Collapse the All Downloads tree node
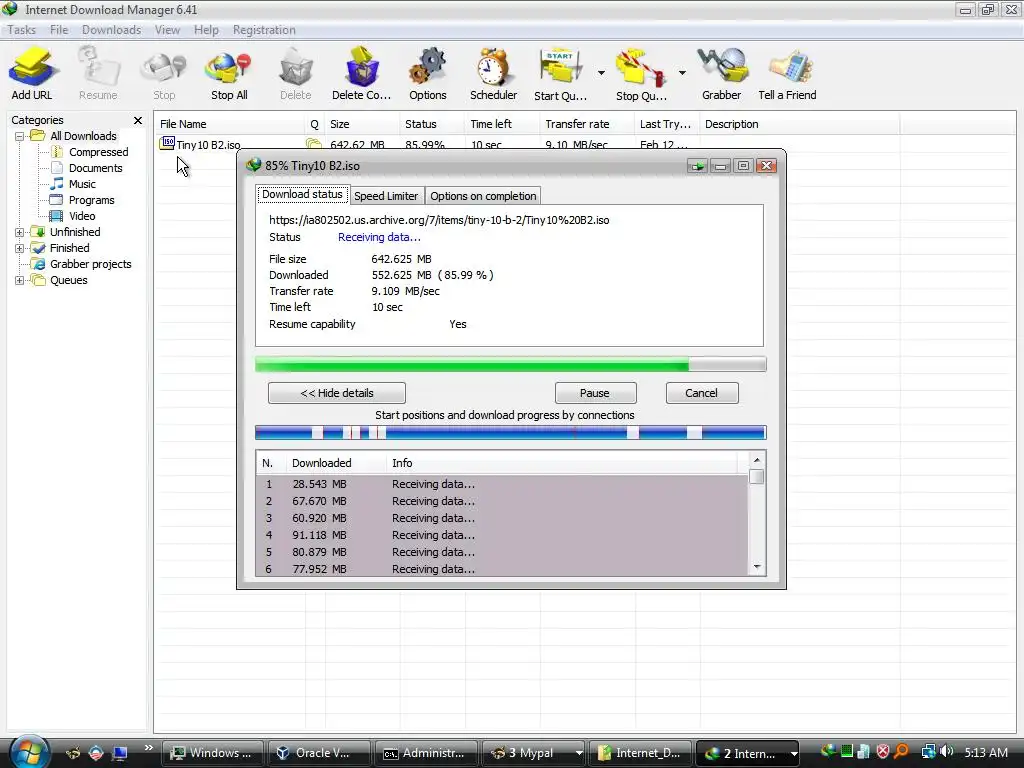1024x768 pixels. click(x=20, y=136)
